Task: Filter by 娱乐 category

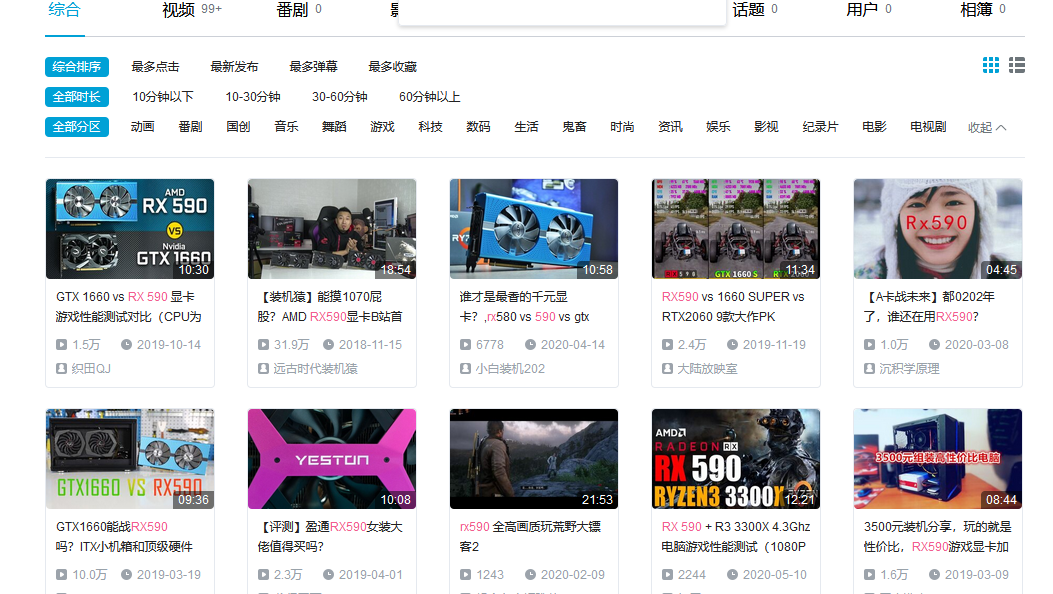Action: click(718, 126)
